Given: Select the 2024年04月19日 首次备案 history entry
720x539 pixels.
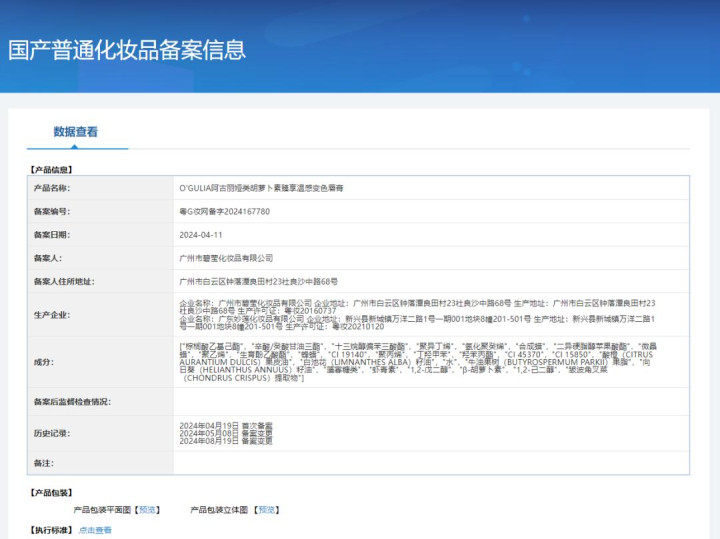Looking at the screenshot, I should pyautogui.click(x=225, y=425).
